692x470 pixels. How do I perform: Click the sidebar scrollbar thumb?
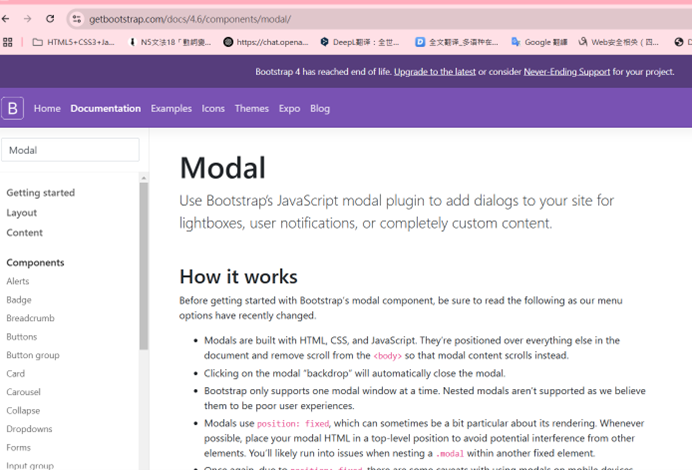[x=144, y=266]
